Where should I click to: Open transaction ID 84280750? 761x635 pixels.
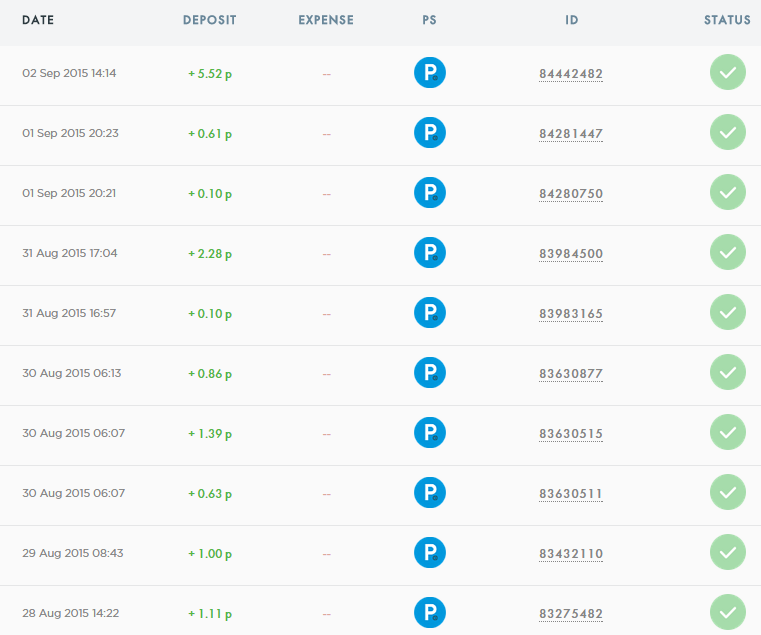click(571, 194)
